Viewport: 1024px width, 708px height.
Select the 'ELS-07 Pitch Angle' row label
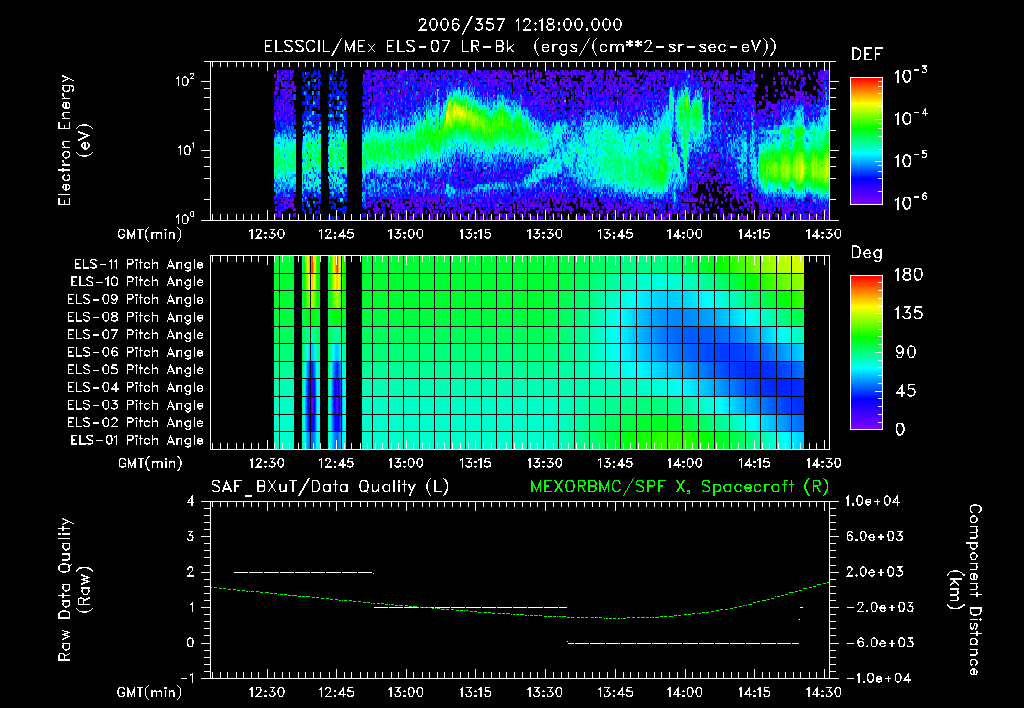tap(136, 335)
